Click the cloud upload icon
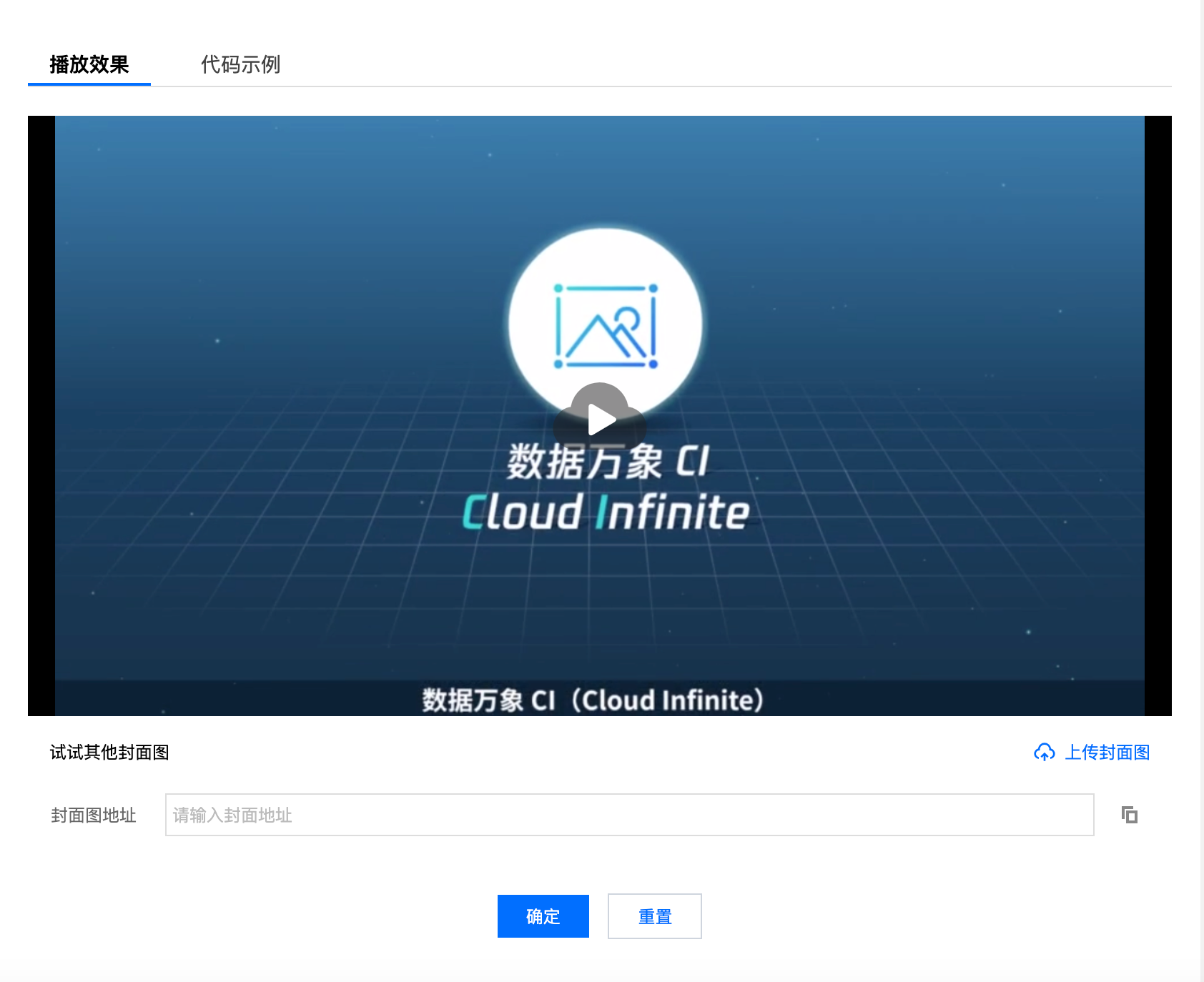Screen dimensions: 1204x982 pos(1044,753)
